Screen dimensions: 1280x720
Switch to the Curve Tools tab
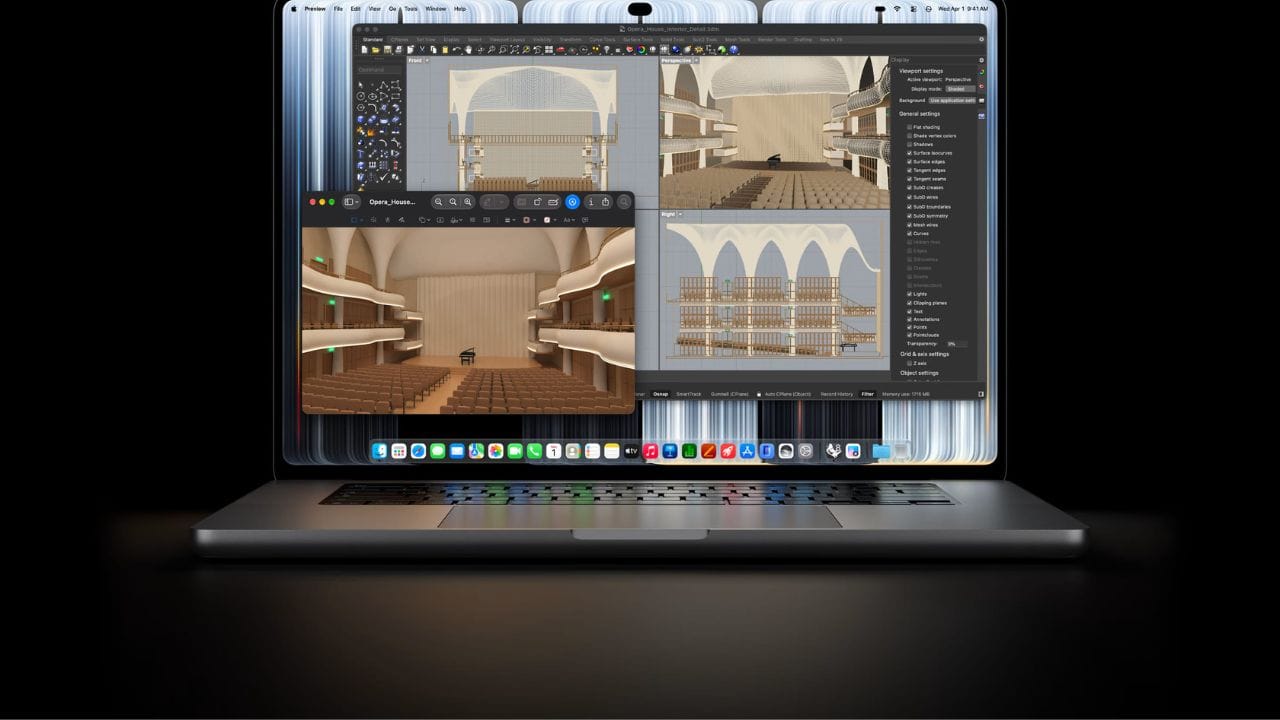[x=602, y=40]
